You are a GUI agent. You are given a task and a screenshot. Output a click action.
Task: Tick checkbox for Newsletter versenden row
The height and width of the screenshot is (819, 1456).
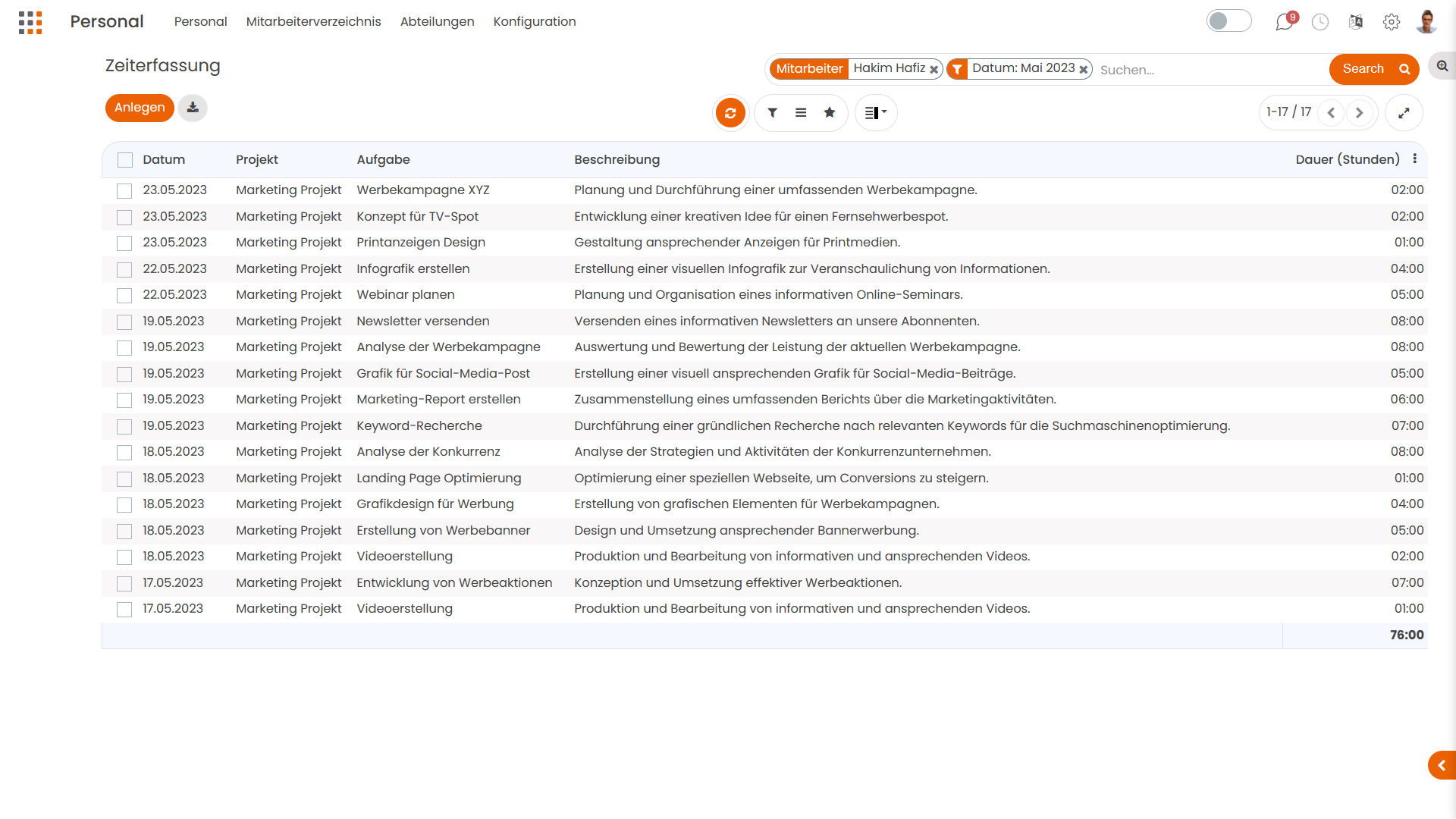(x=124, y=322)
